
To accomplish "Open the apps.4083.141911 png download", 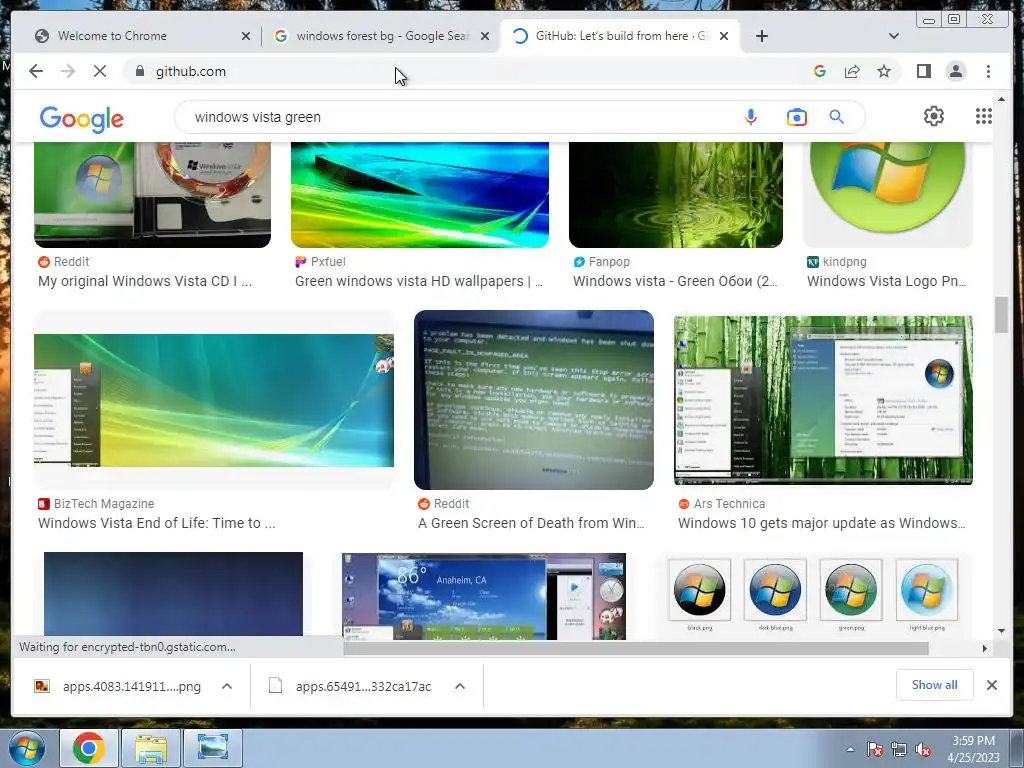I will click(x=118, y=686).
